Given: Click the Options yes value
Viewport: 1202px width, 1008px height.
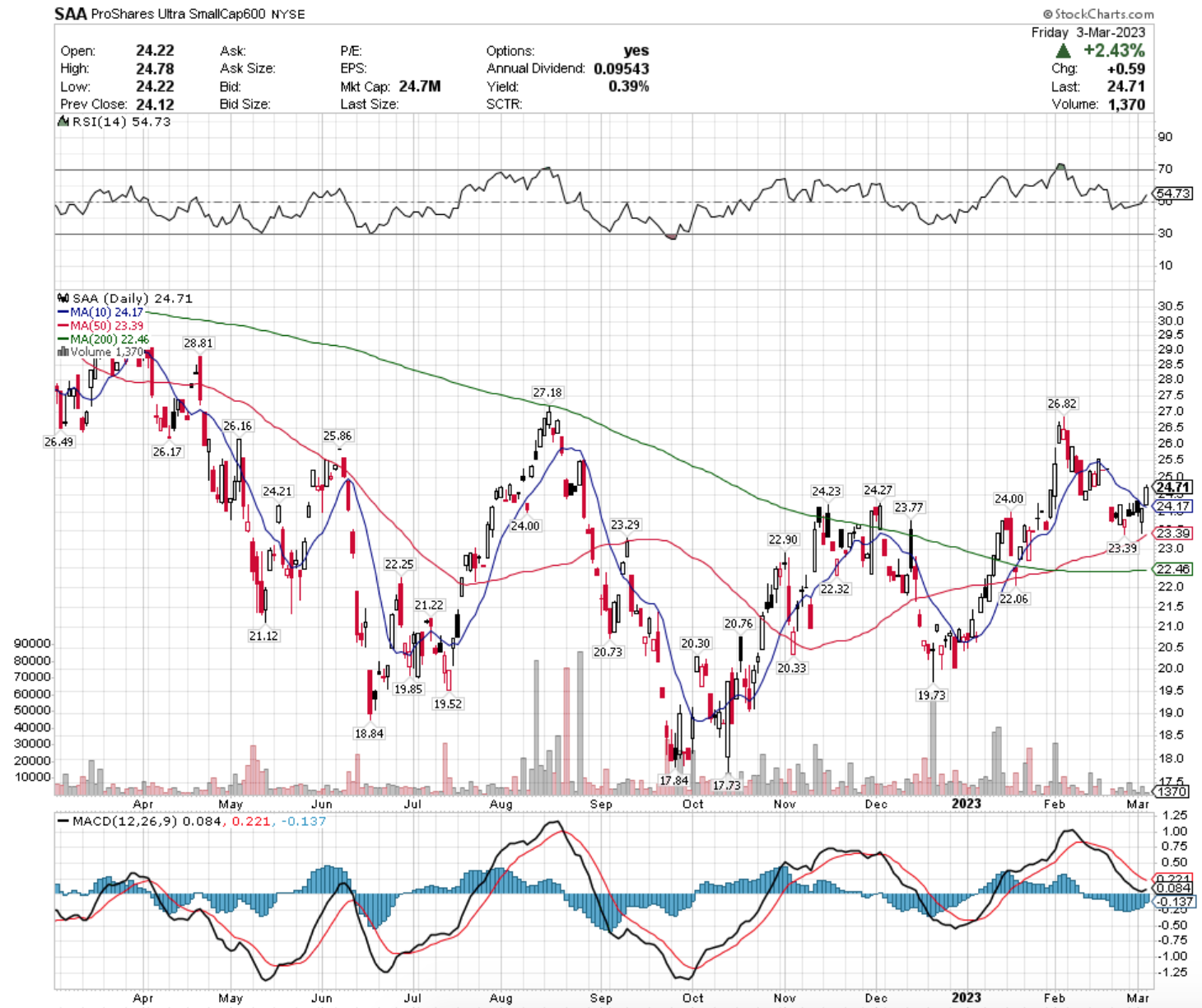Looking at the screenshot, I should click(x=636, y=51).
